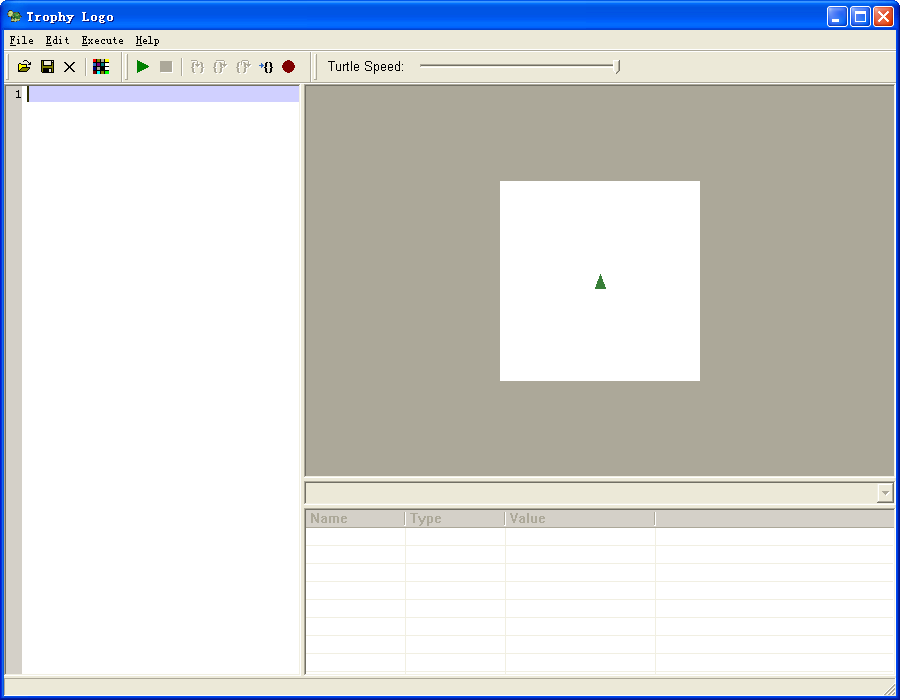Open the colorful grid palette icon
The image size is (900, 700).
click(100, 67)
